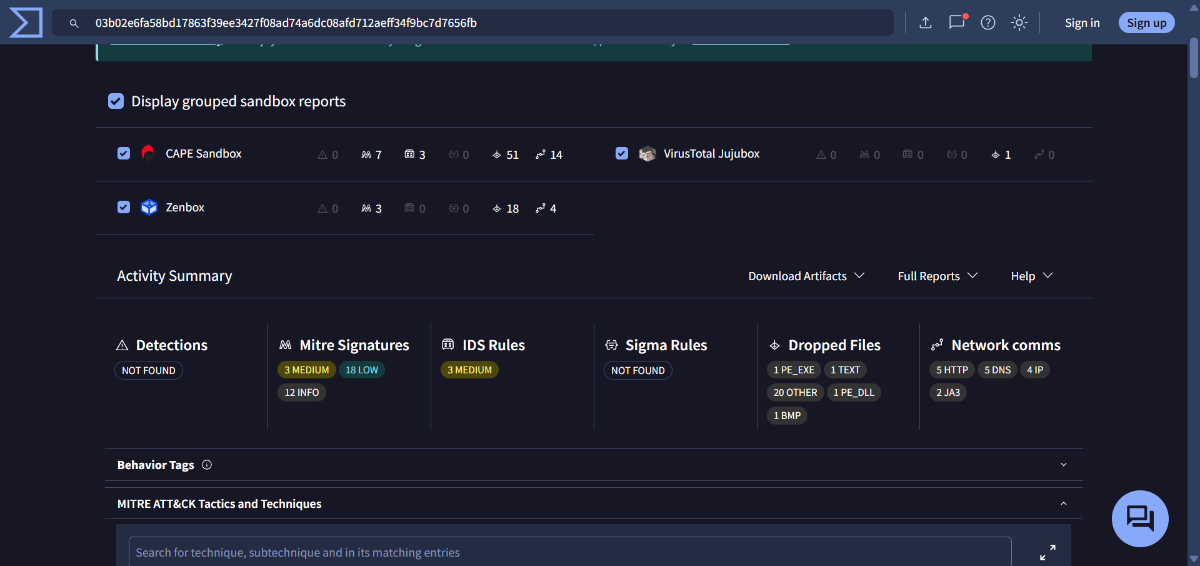1200x566 pixels.
Task: Click the 1 BMP badge
Action: pos(787,416)
